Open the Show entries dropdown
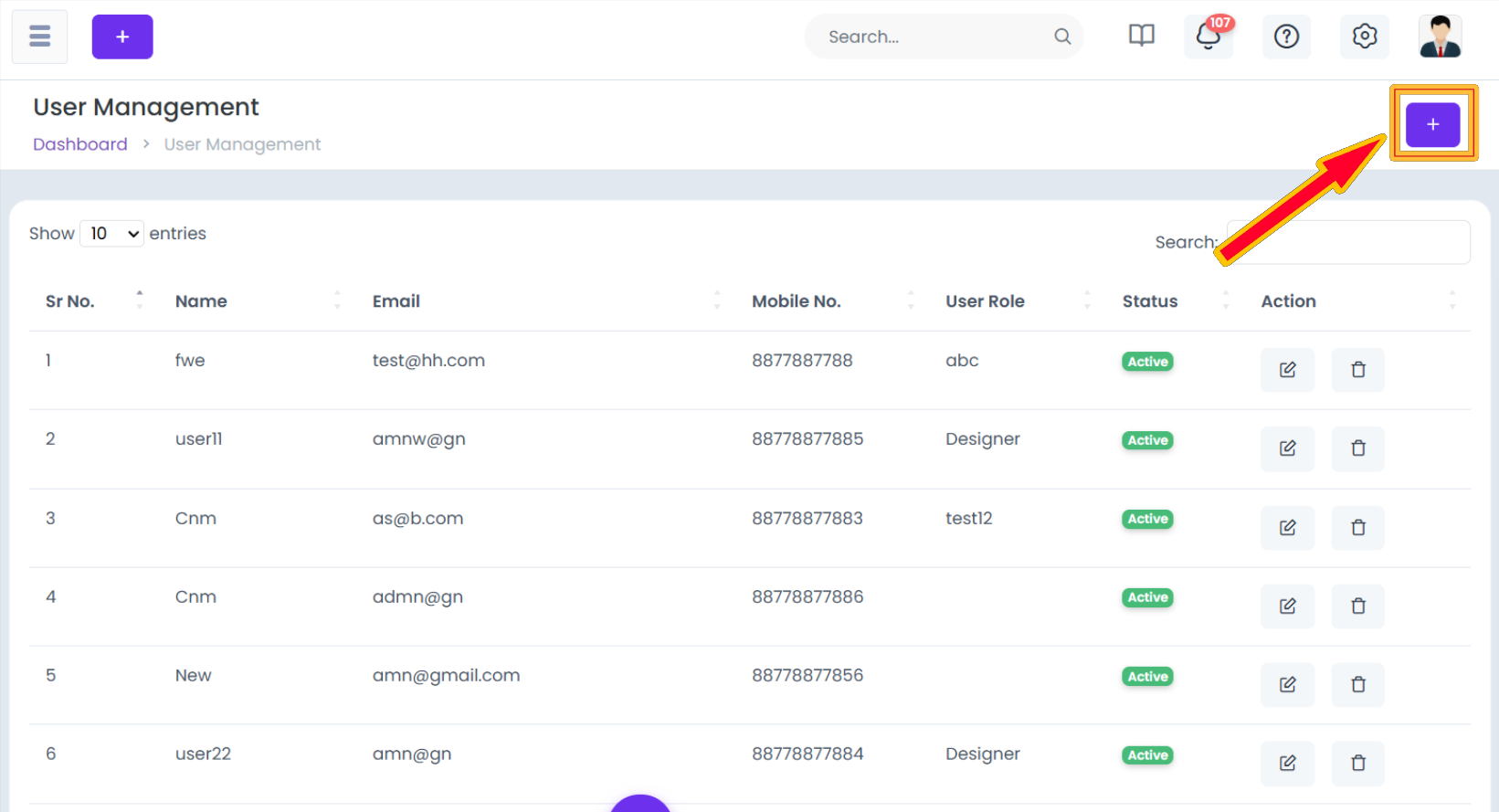Image resolution: width=1499 pixels, height=812 pixels. 112,234
